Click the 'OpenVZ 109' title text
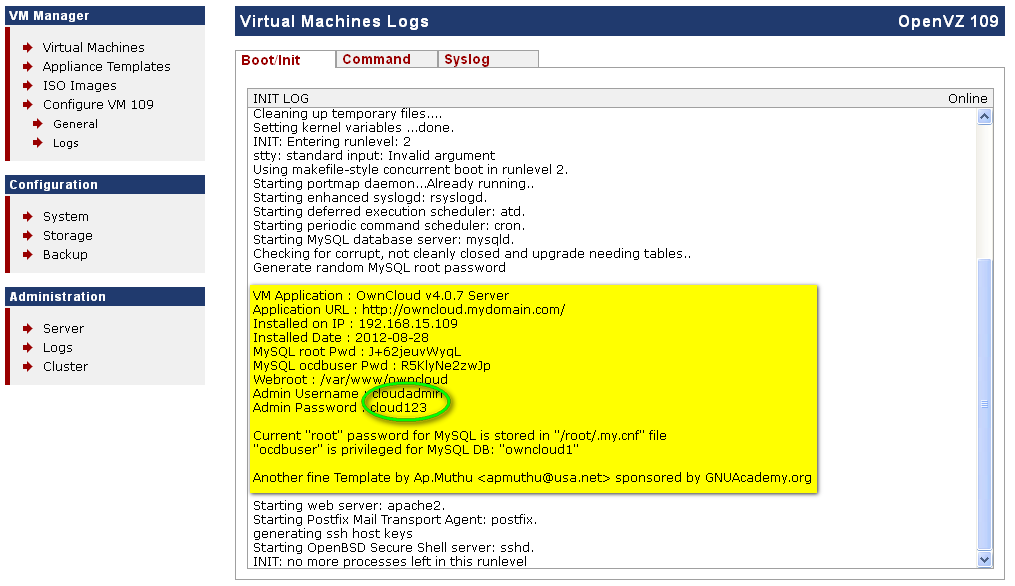Screen dimensions: 1015x586 click(948, 21)
